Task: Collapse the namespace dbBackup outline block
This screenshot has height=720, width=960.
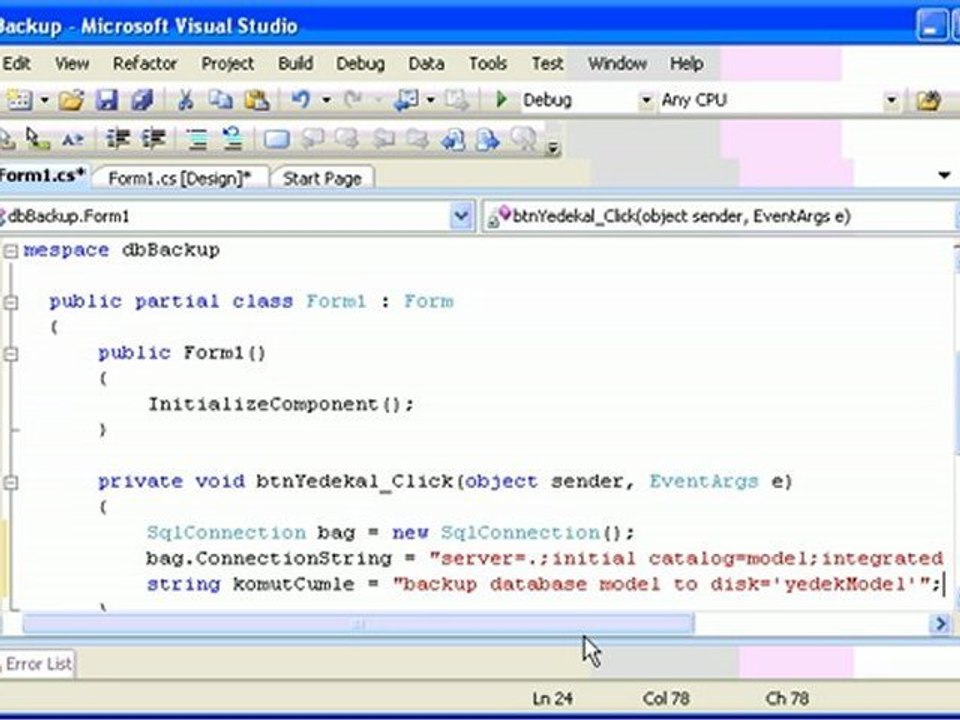Action: (x=10, y=251)
